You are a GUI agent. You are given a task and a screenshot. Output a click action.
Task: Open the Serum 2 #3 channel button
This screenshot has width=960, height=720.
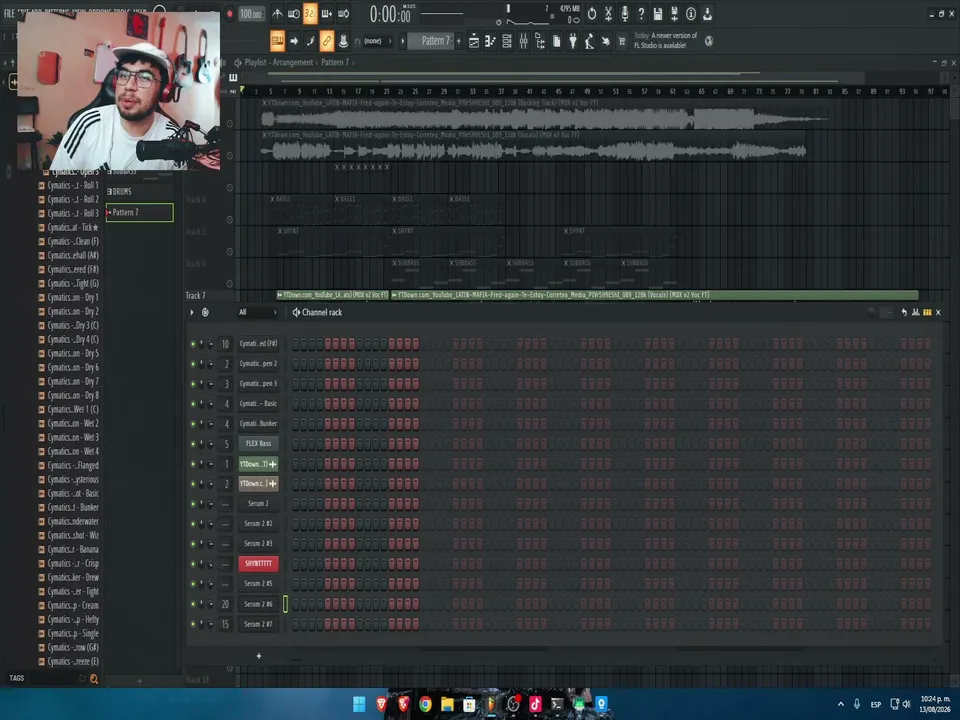point(258,544)
